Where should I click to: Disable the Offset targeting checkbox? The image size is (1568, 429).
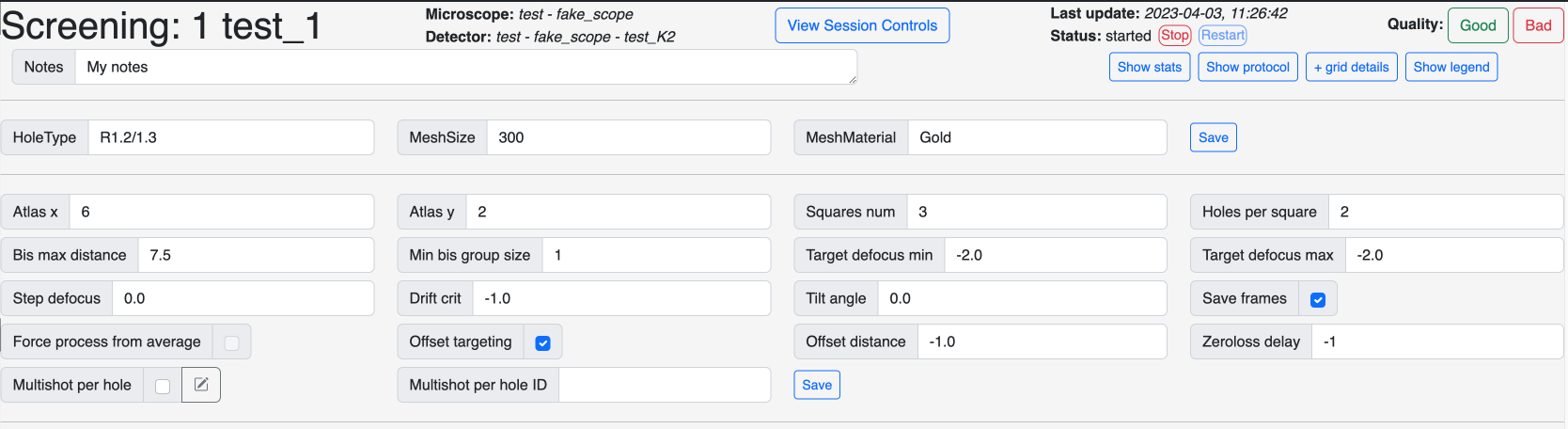coord(542,342)
